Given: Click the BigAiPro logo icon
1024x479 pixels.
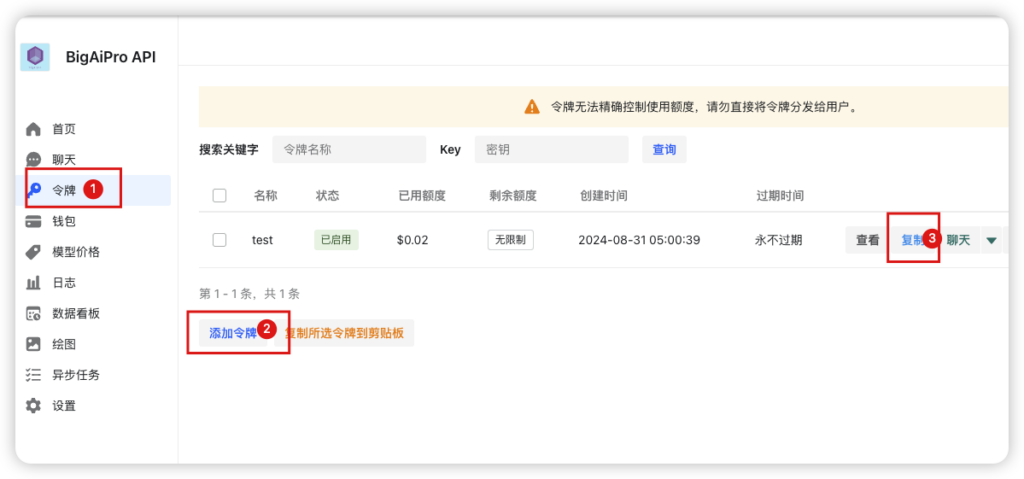Looking at the screenshot, I should click(x=35, y=57).
